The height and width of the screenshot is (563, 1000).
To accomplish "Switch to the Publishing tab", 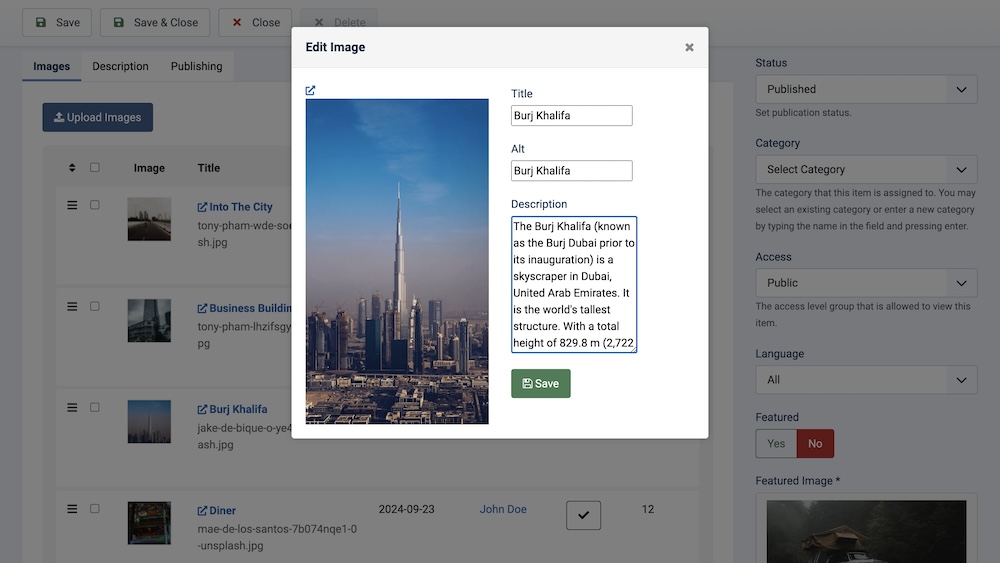I will (x=196, y=66).
